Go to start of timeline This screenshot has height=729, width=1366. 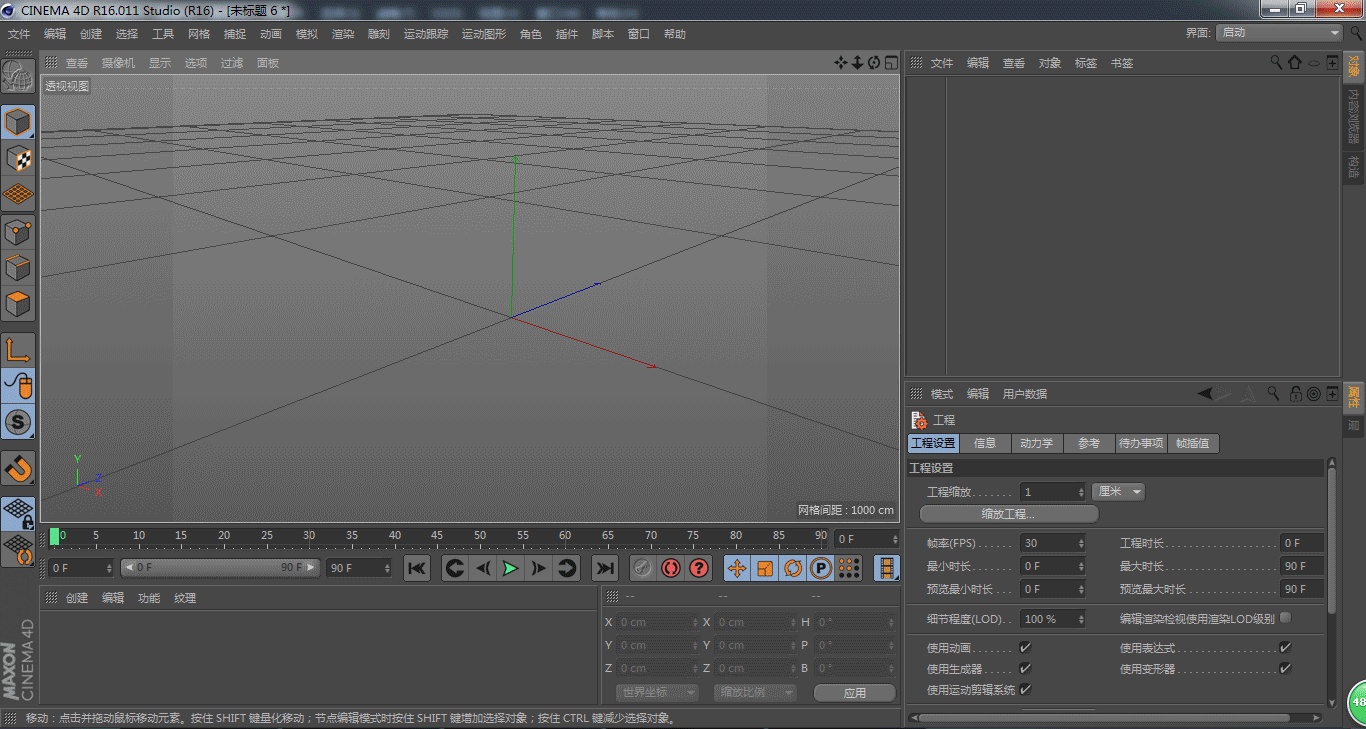point(417,568)
